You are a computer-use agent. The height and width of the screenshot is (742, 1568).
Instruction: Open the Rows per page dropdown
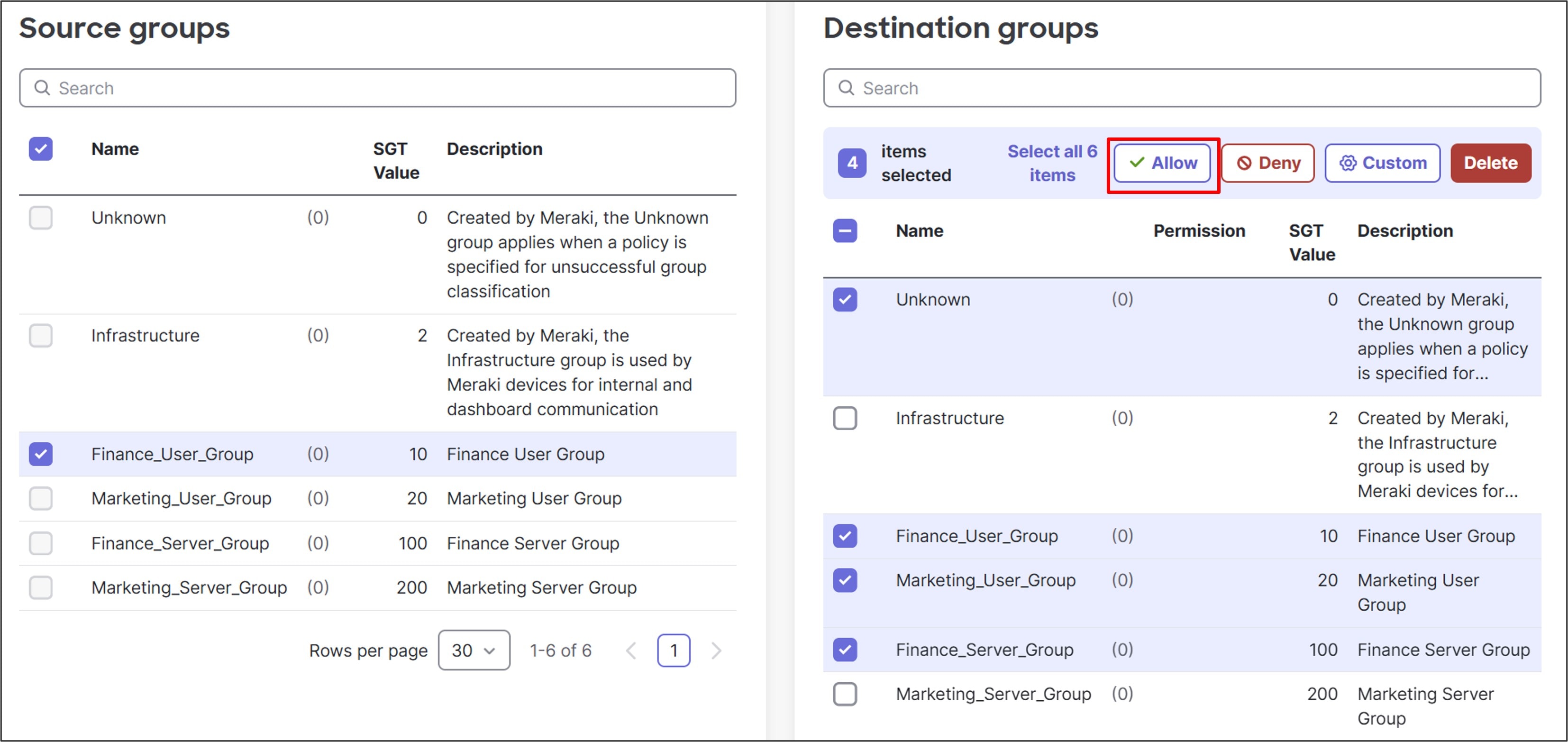(474, 650)
